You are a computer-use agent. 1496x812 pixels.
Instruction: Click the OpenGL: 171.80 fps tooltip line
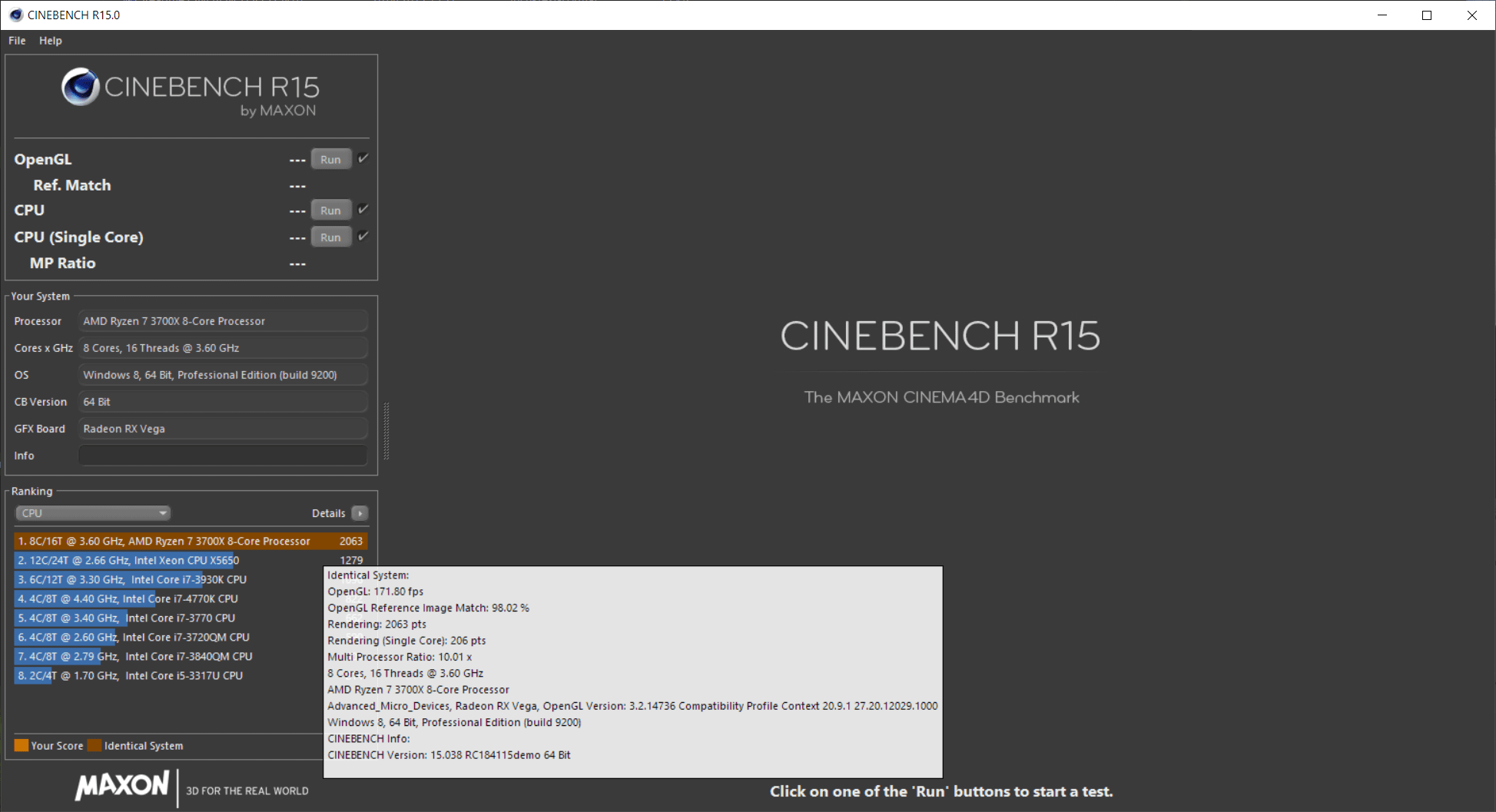click(376, 592)
